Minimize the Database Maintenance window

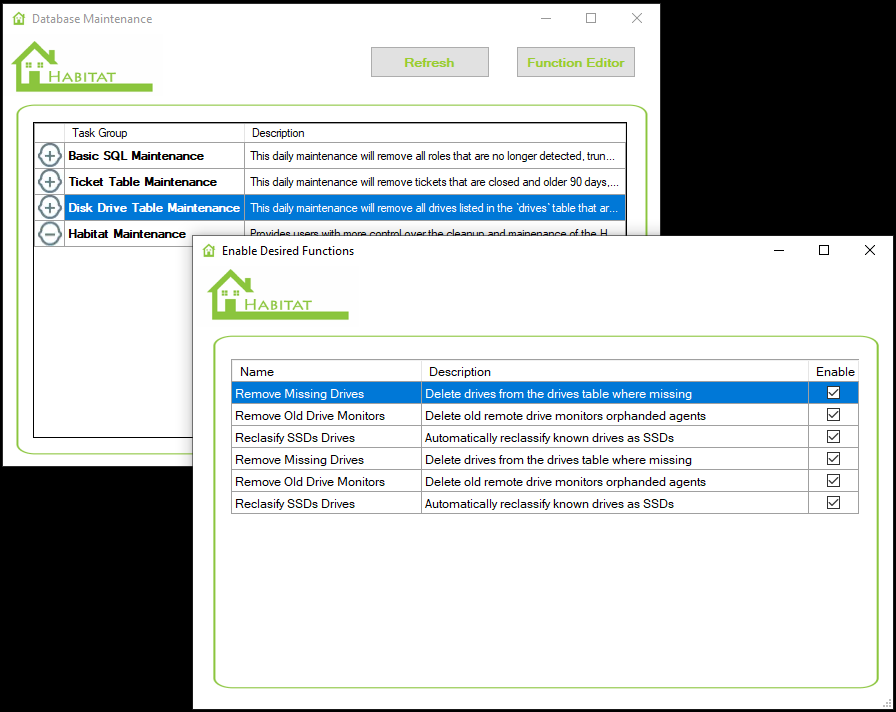point(546,18)
